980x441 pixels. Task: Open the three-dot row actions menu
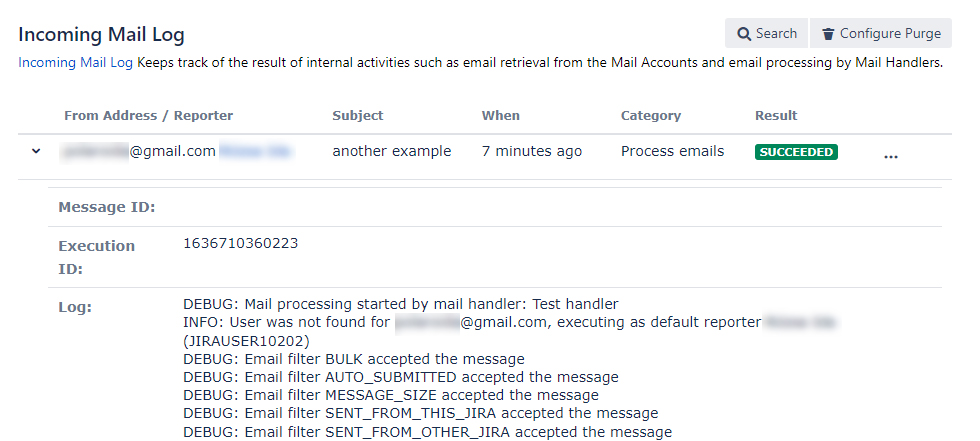891,156
